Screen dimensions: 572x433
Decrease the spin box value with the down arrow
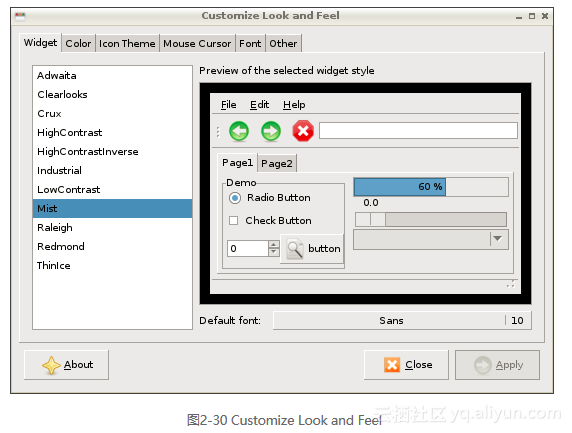pyautogui.click(x=274, y=252)
